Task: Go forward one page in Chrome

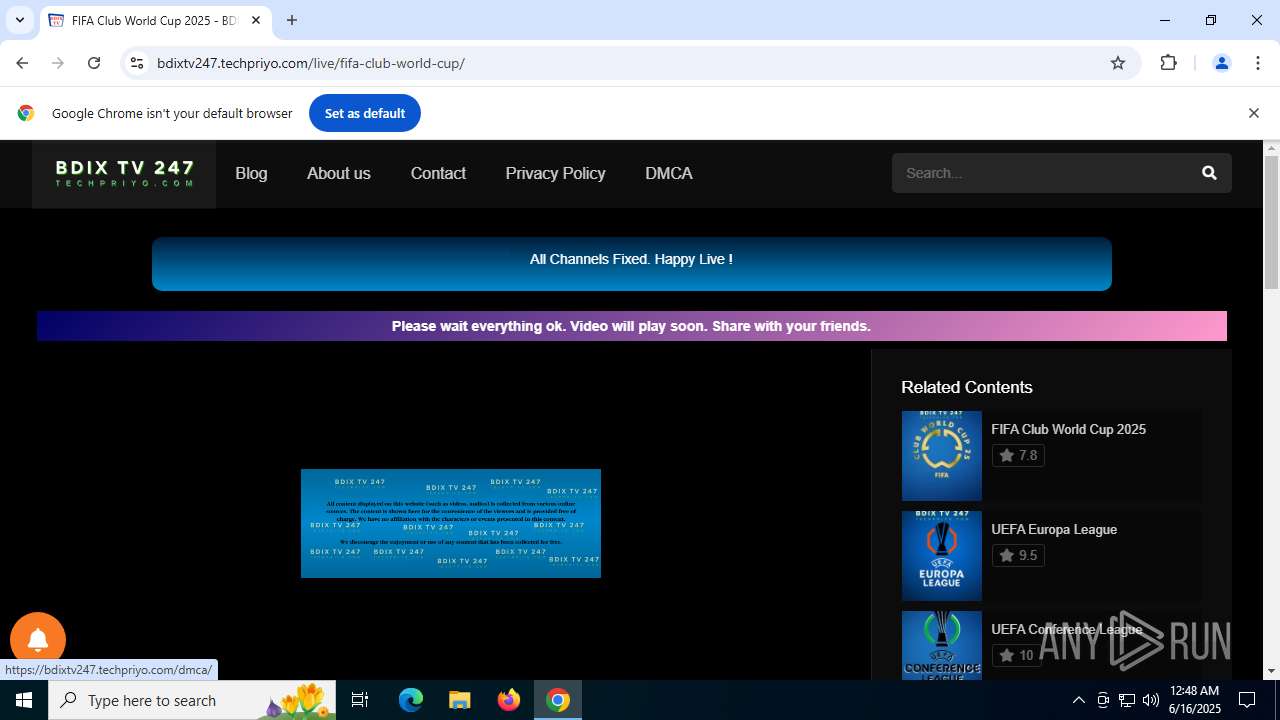Action: pyautogui.click(x=58, y=63)
